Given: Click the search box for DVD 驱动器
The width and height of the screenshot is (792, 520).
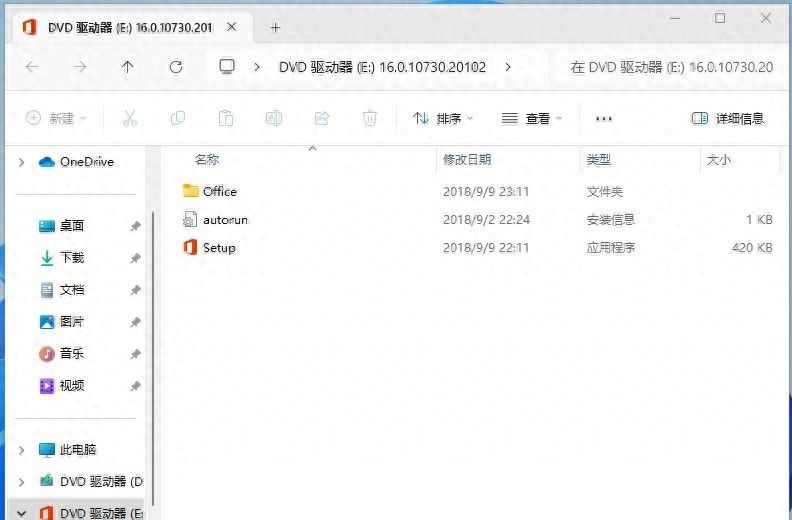Looking at the screenshot, I should [672, 67].
